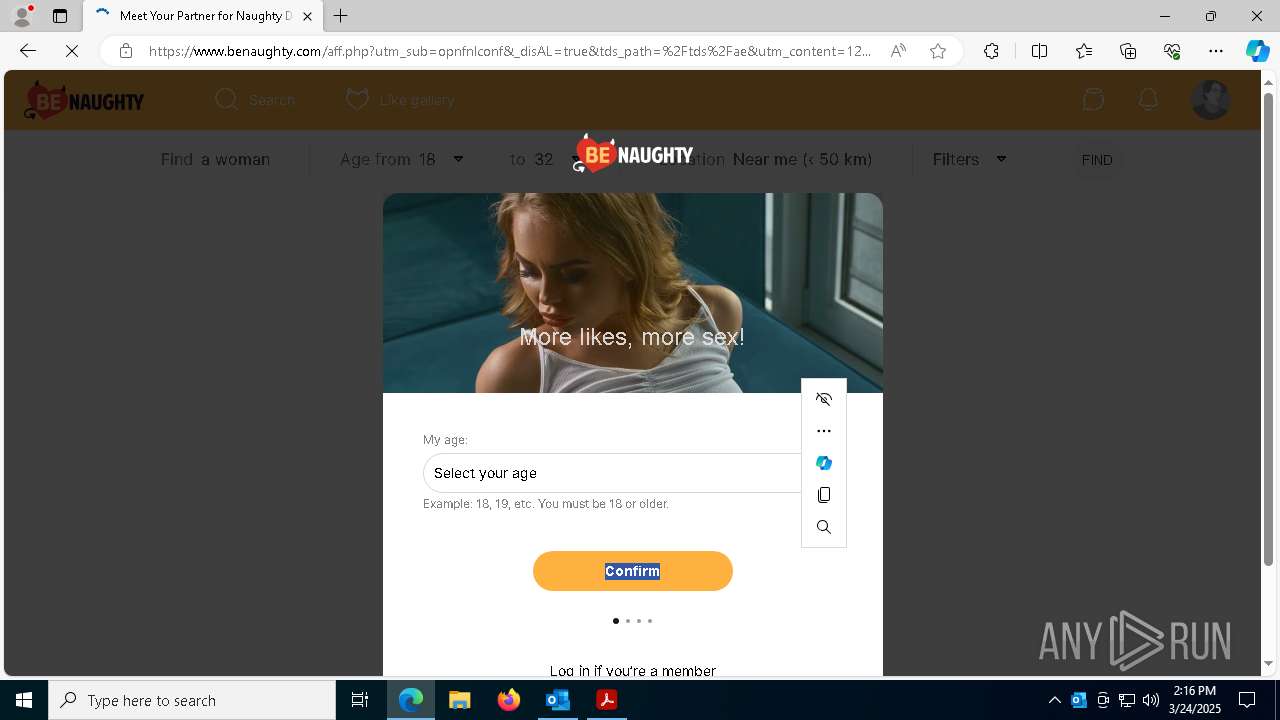Image resolution: width=1280 pixels, height=720 pixels.
Task: Open the user avatar menu
Action: click(x=1211, y=100)
